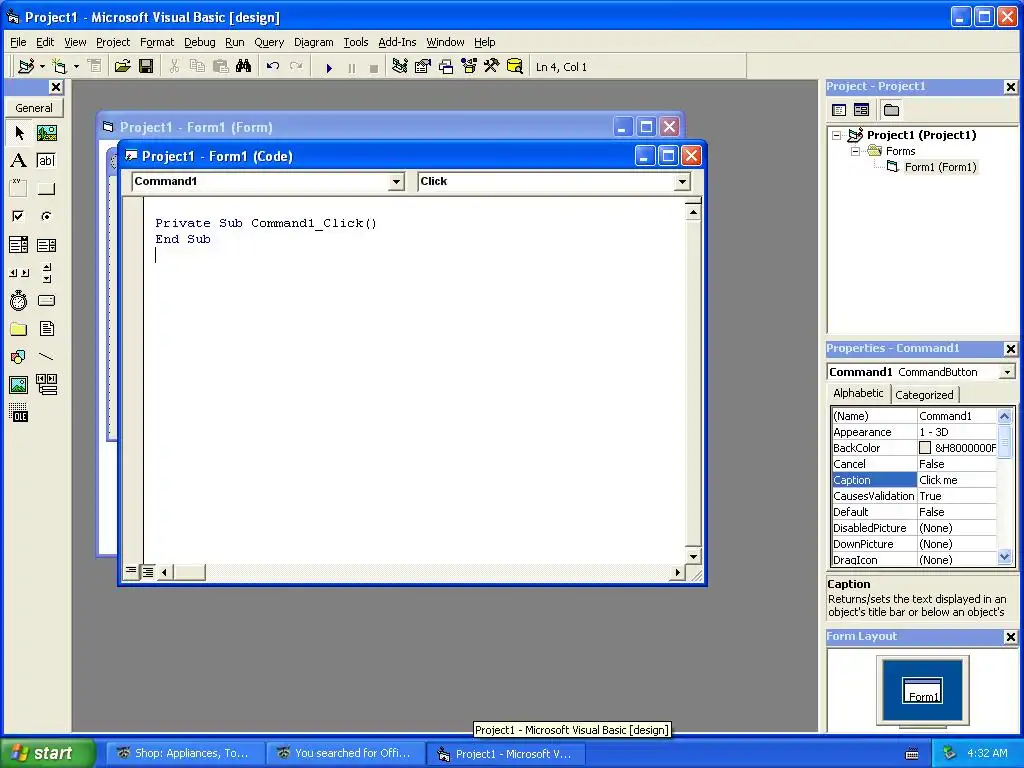
Task: Switch to the Shop: Appliances taskbar window
Action: (x=185, y=753)
